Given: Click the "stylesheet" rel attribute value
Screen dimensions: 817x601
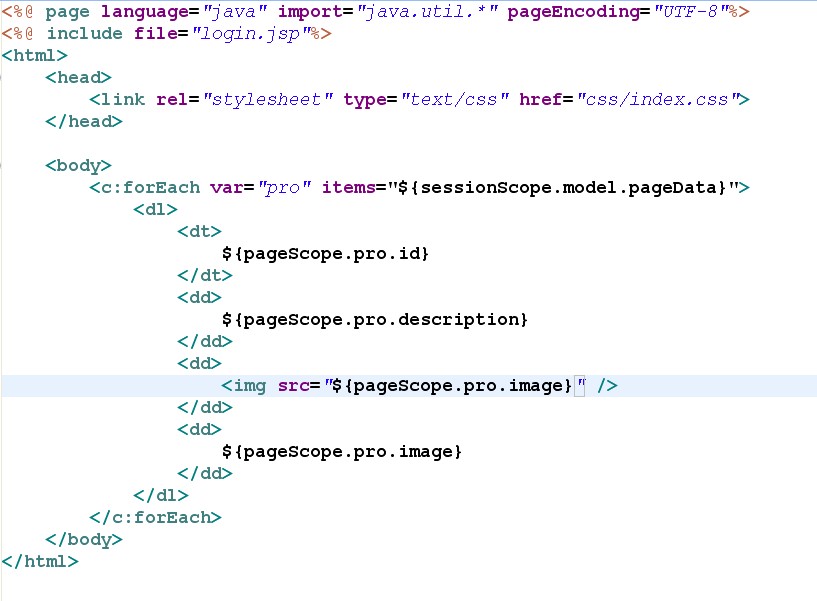Looking at the screenshot, I should click(267, 100).
